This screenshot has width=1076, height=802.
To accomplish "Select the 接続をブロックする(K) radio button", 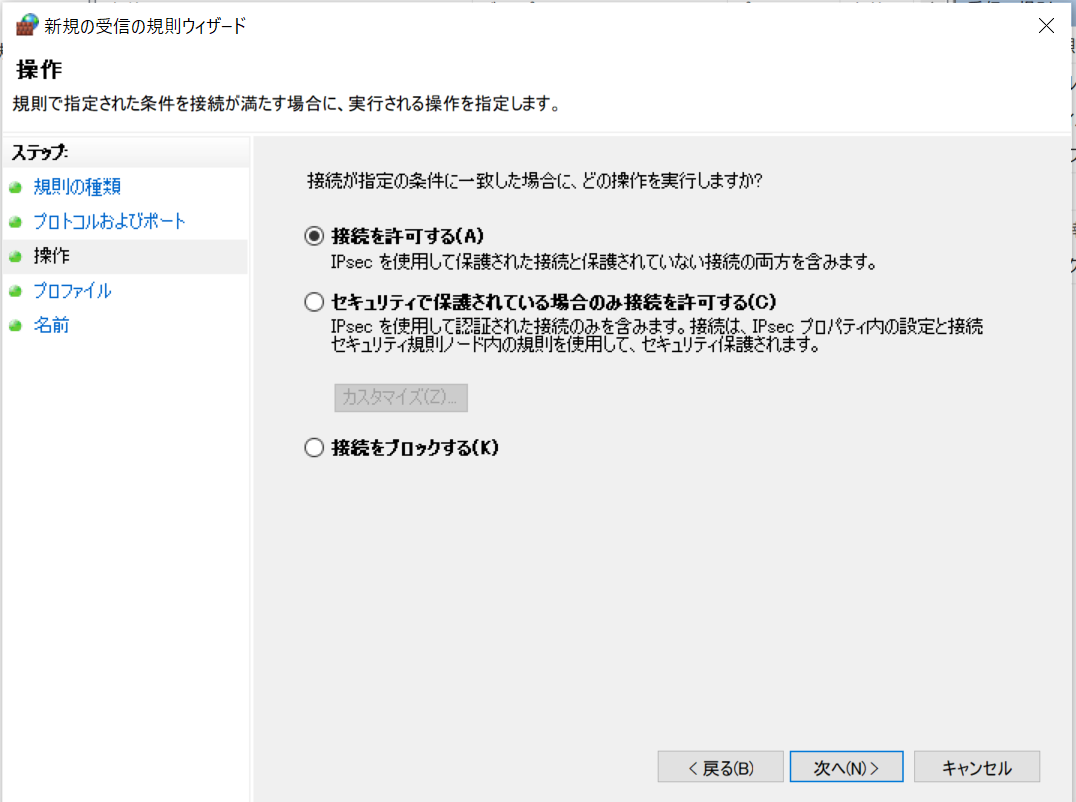I will click(x=314, y=447).
